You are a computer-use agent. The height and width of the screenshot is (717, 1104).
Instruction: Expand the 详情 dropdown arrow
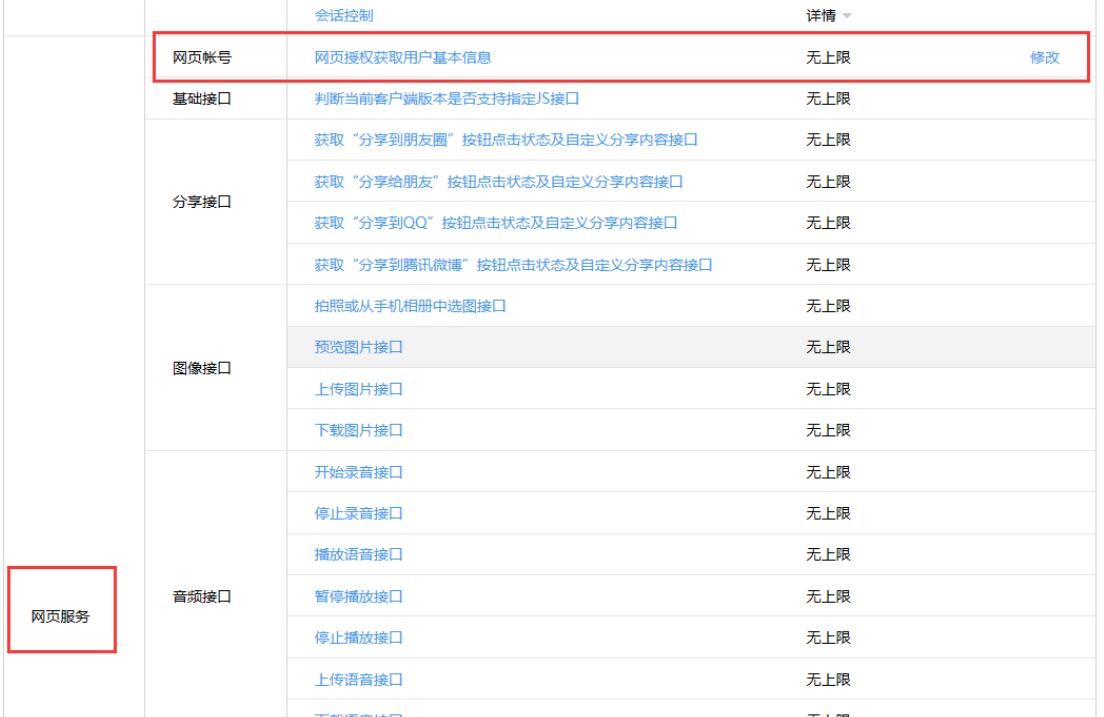pyautogui.click(x=847, y=16)
